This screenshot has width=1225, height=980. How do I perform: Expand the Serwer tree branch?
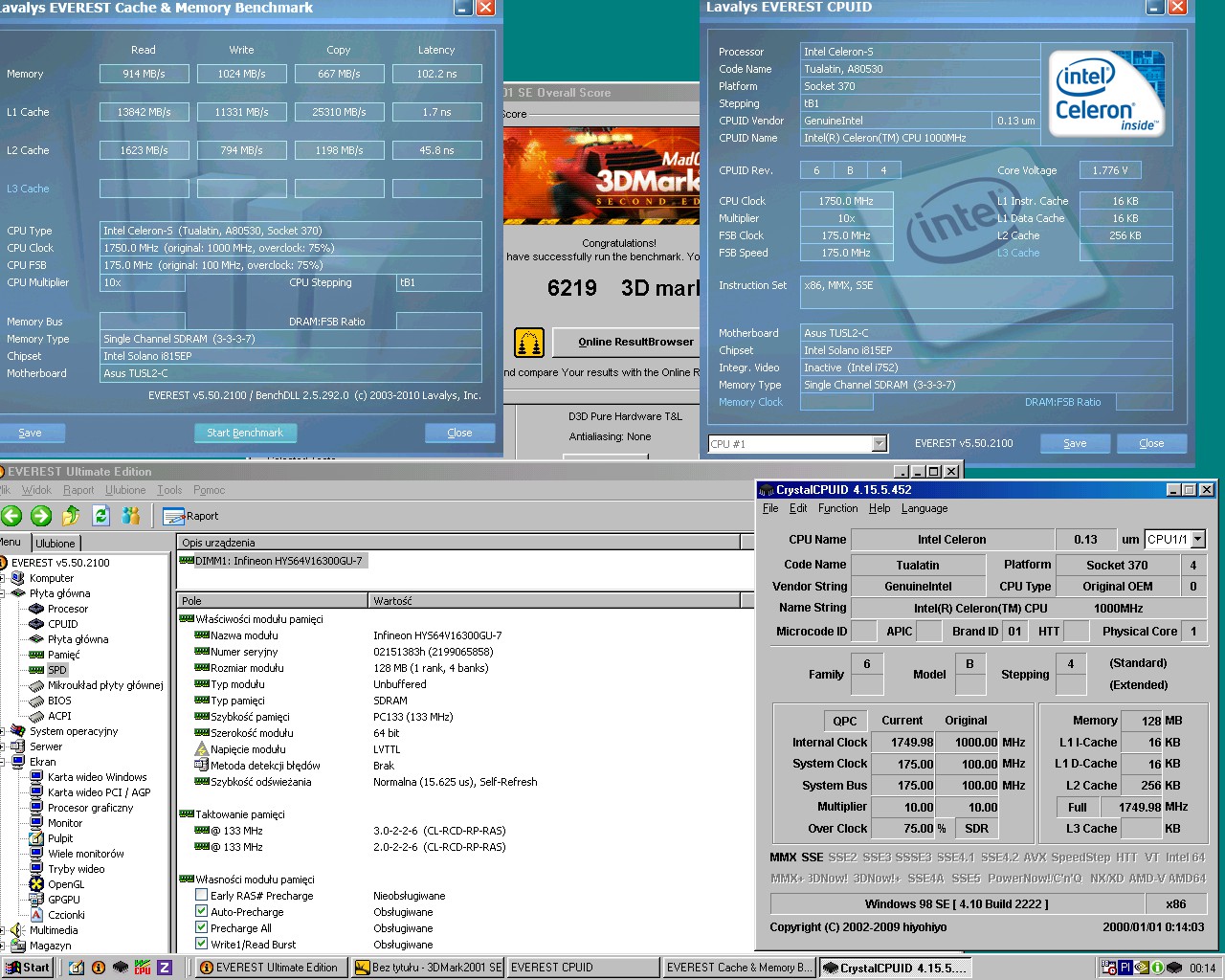tap(2, 746)
